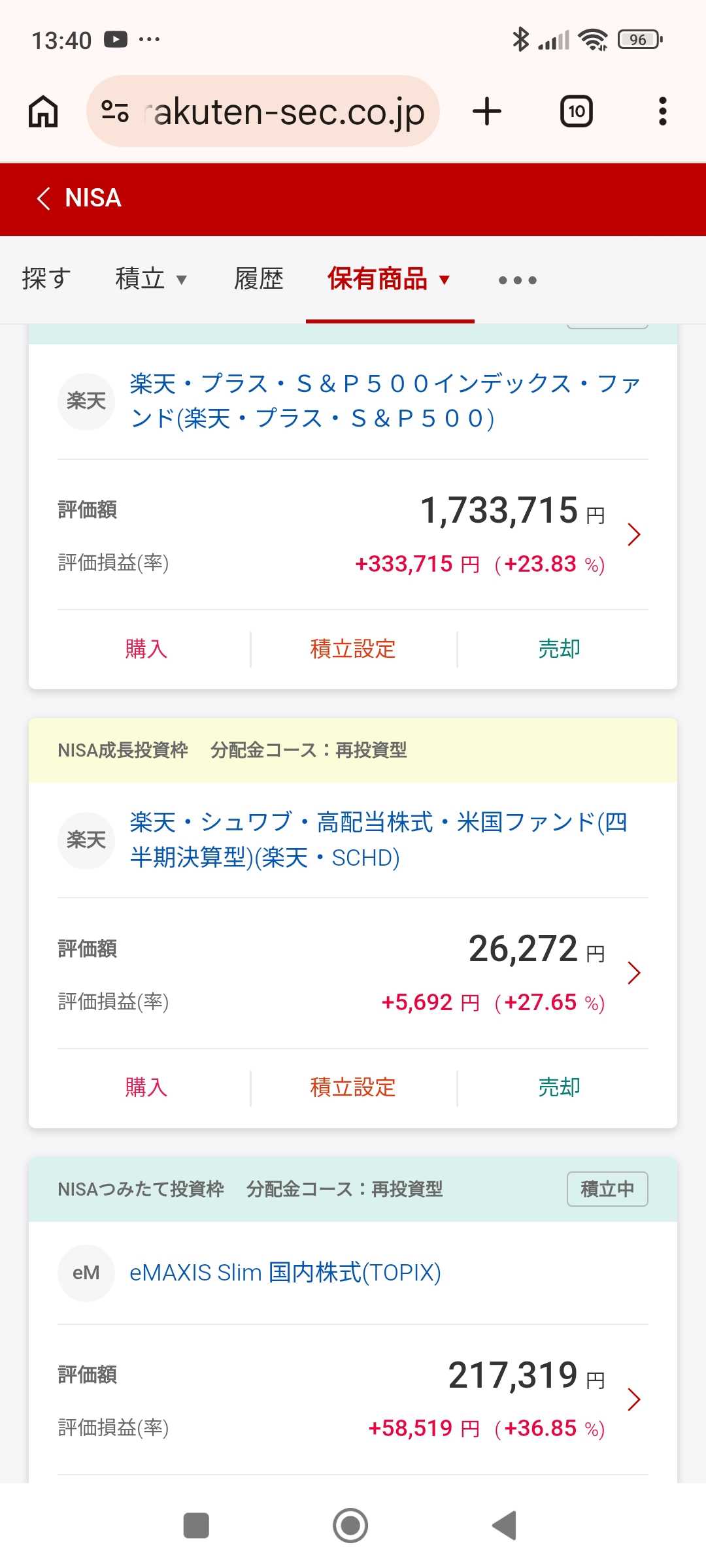Open a new browser tab
The height and width of the screenshot is (1568, 706).
point(487,111)
